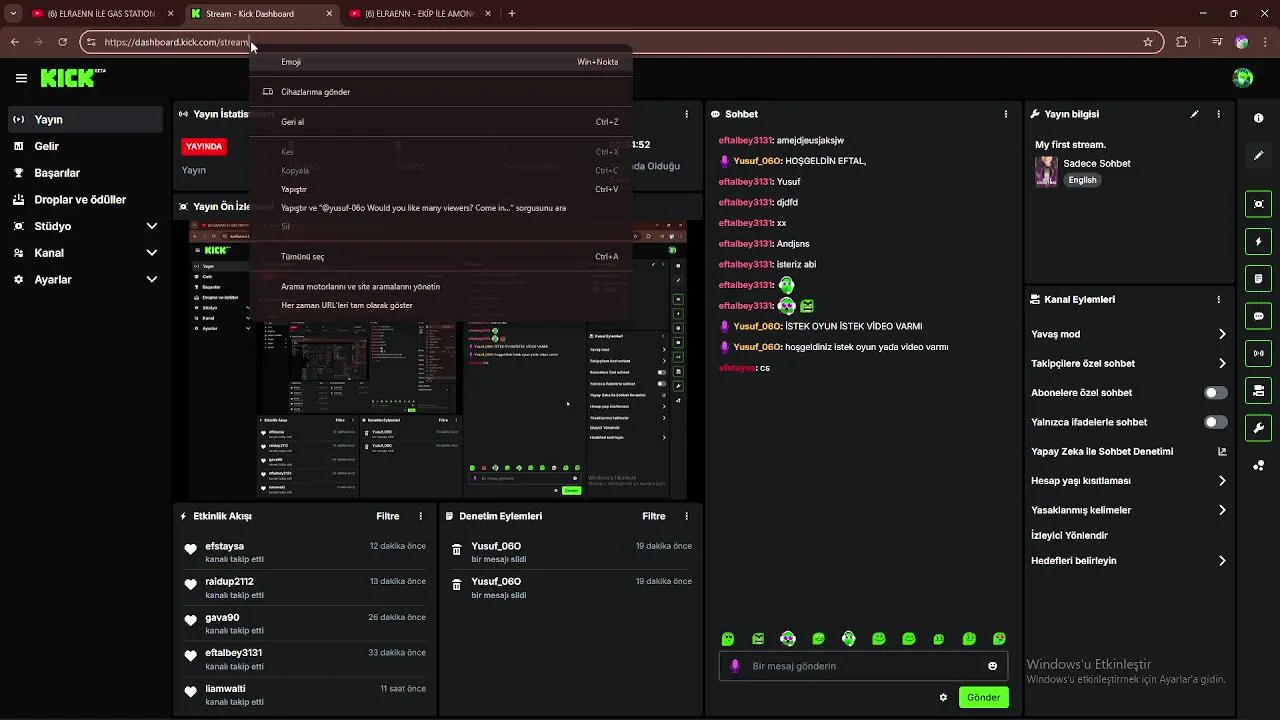Toggle the document notes icon in right sidebar
This screenshot has width=1280, height=720.
click(x=1258, y=278)
